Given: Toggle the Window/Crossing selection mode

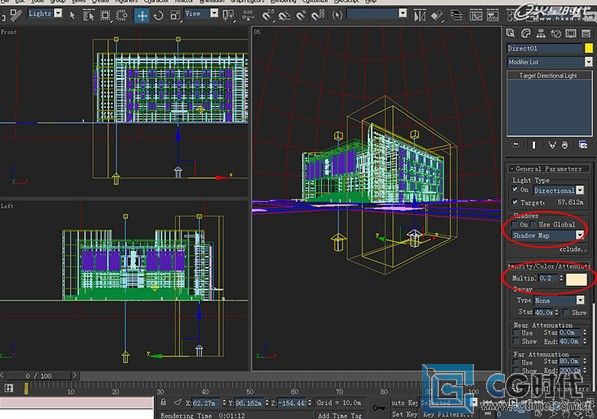Looking at the screenshot, I should [122, 16].
